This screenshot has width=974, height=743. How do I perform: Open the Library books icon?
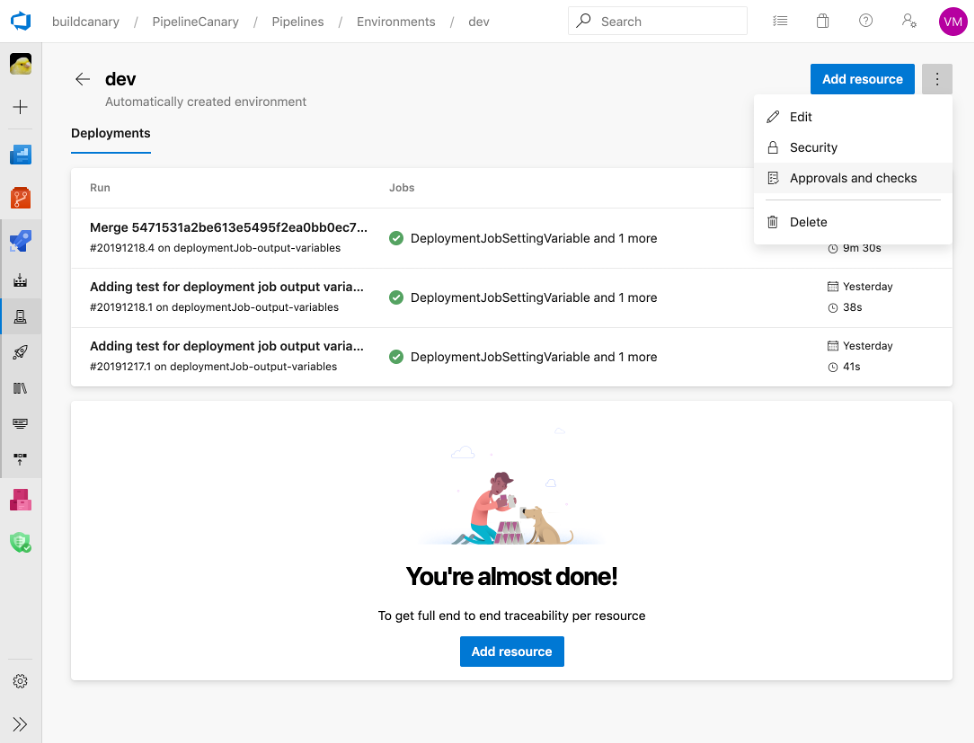[20, 388]
